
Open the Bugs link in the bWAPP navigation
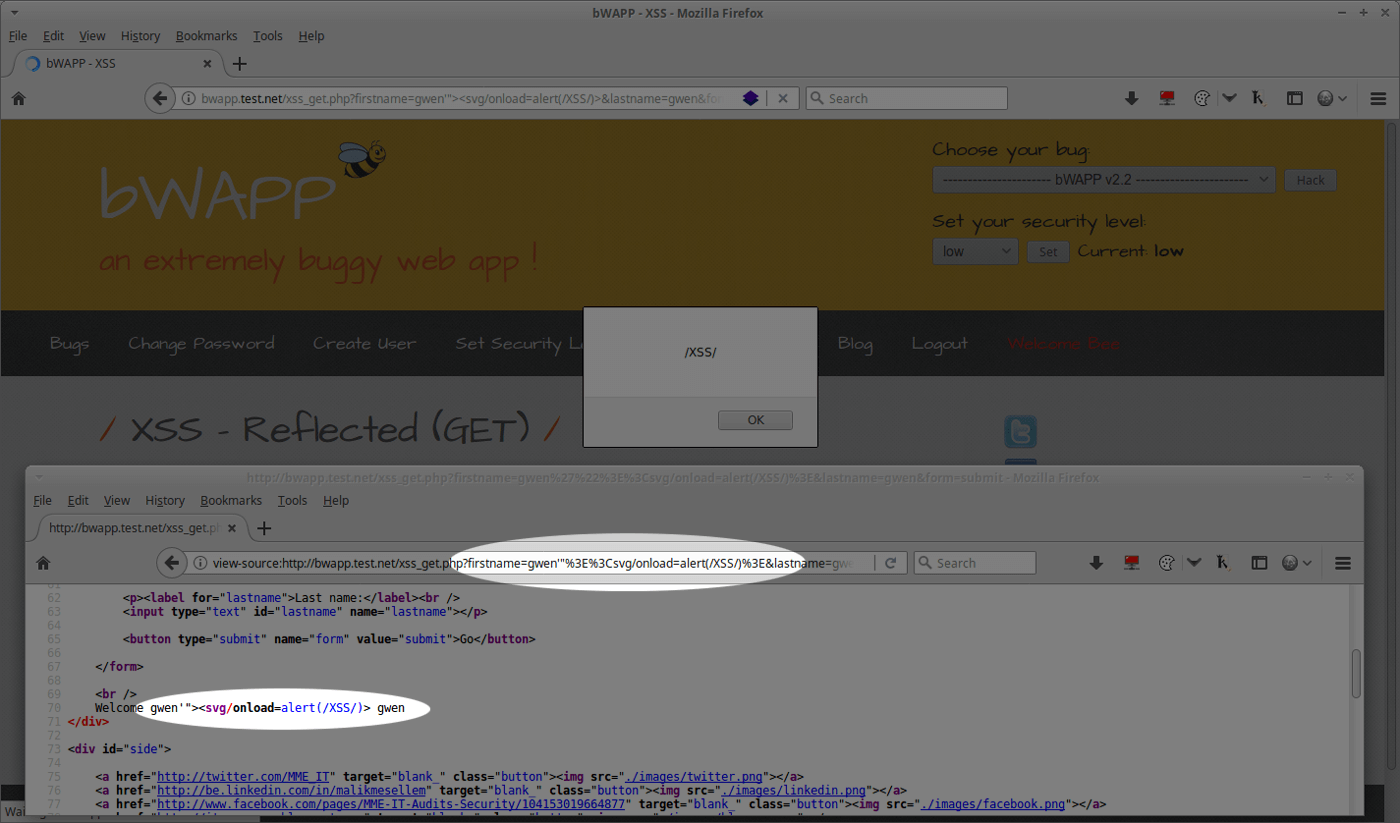(69, 343)
